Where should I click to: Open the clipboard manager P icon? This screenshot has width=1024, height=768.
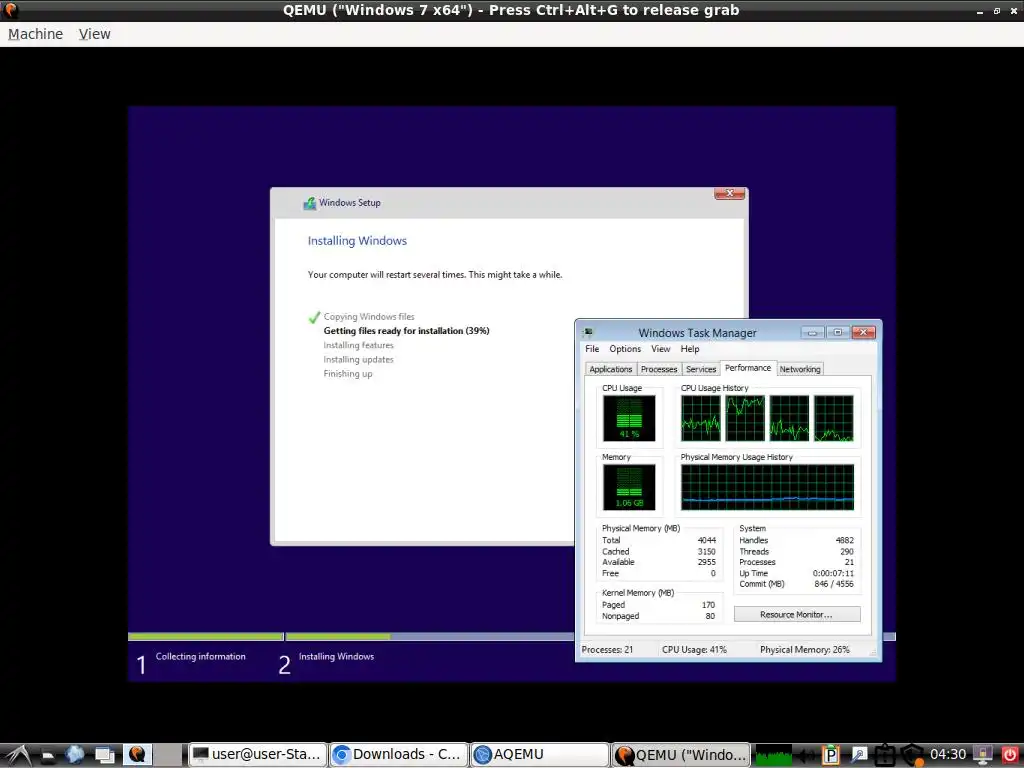pos(831,756)
